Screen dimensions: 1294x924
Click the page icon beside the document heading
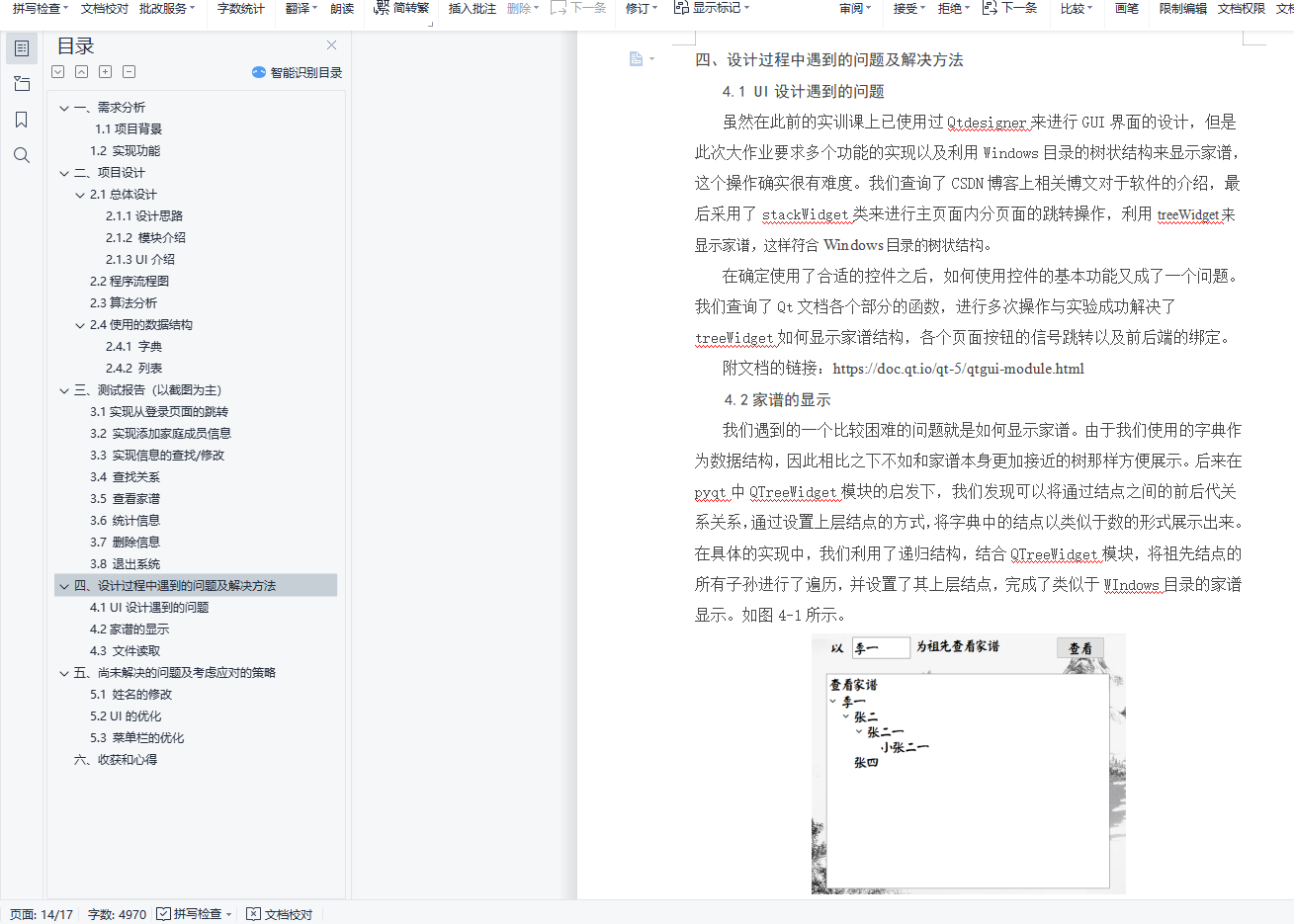point(636,59)
